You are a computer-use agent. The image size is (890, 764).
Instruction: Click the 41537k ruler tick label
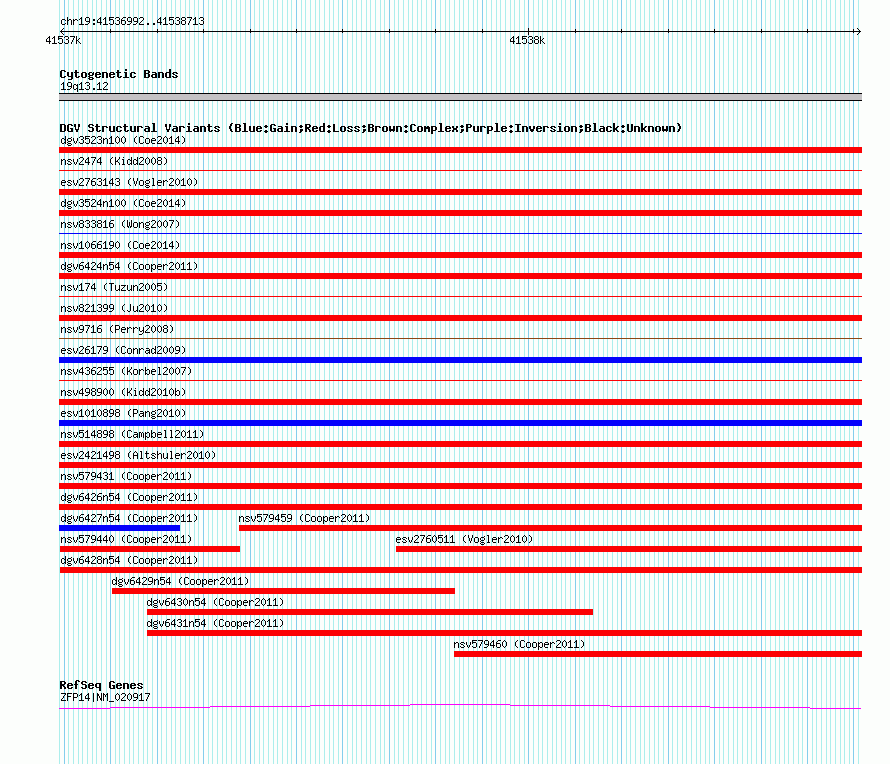(63, 40)
